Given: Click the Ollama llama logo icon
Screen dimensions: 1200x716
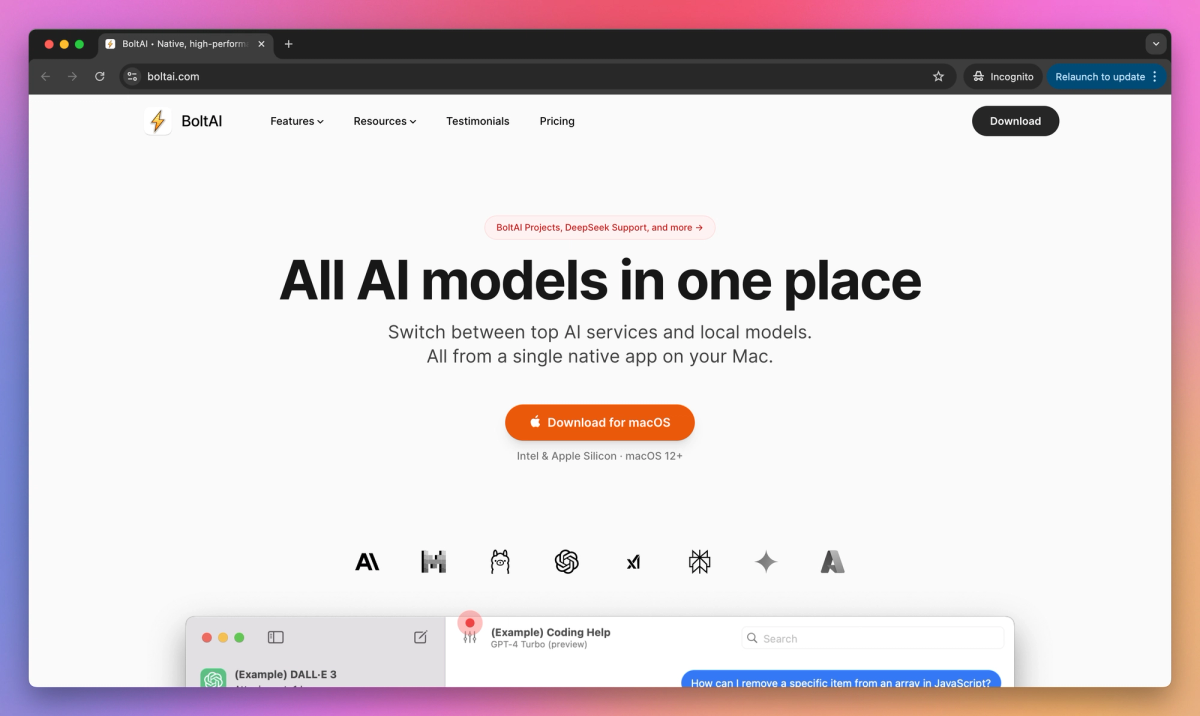Looking at the screenshot, I should click(500, 562).
